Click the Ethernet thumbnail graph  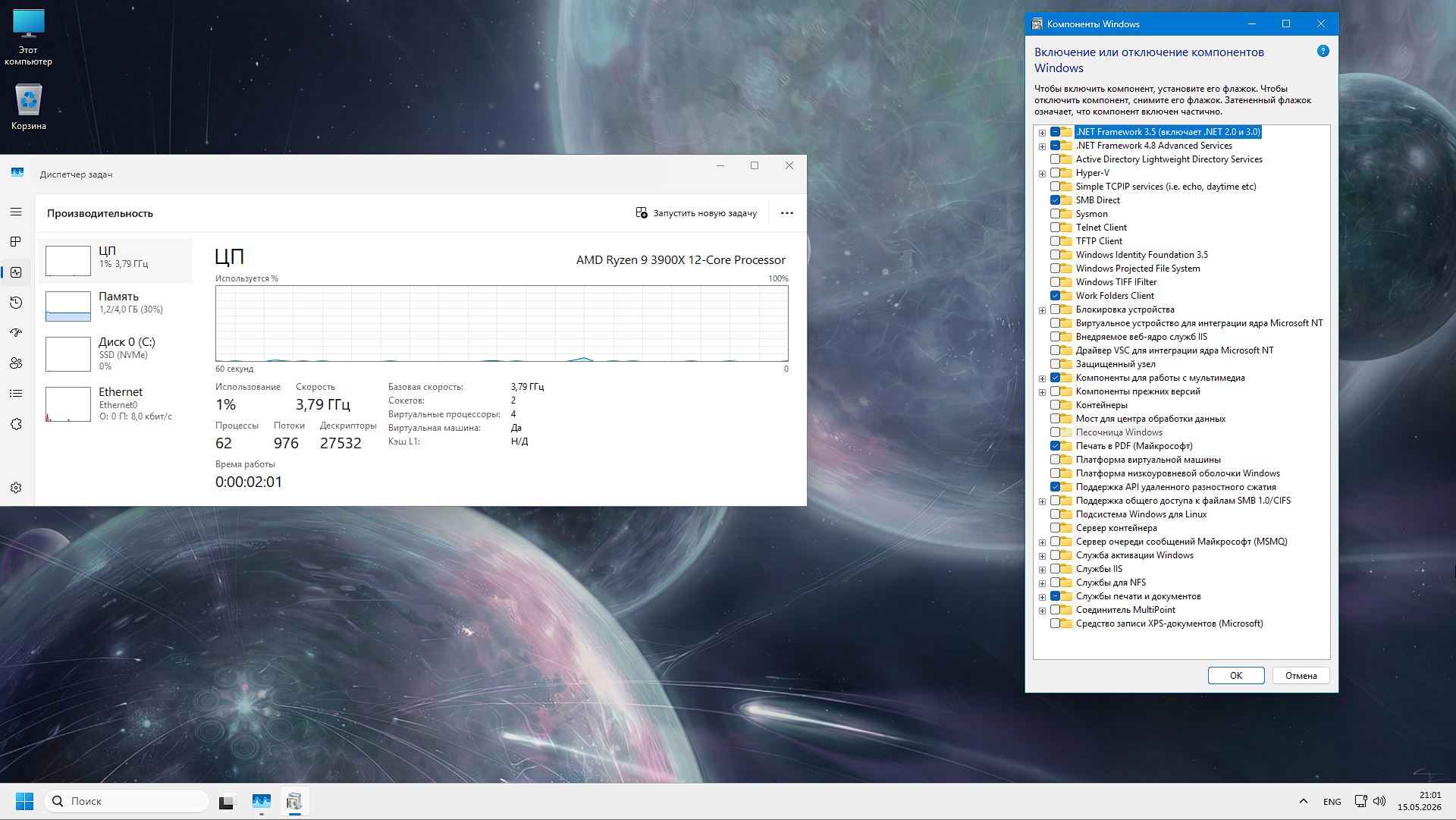(68, 404)
